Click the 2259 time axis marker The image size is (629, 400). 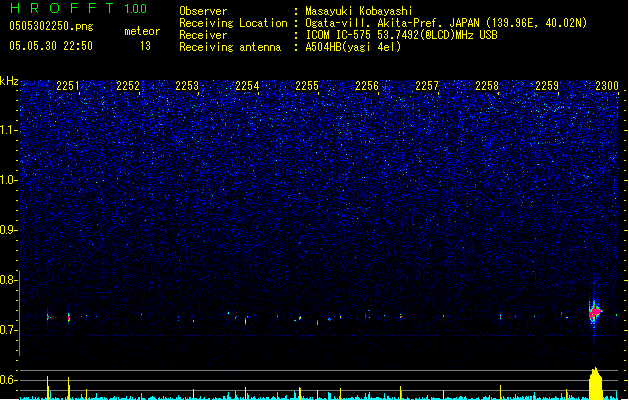tap(547, 86)
